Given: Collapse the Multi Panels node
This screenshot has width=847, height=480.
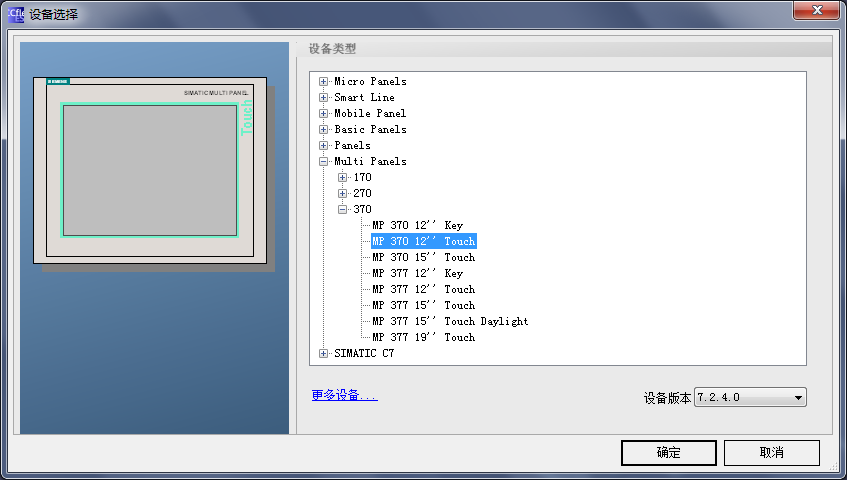Looking at the screenshot, I should click(x=323, y=161).
